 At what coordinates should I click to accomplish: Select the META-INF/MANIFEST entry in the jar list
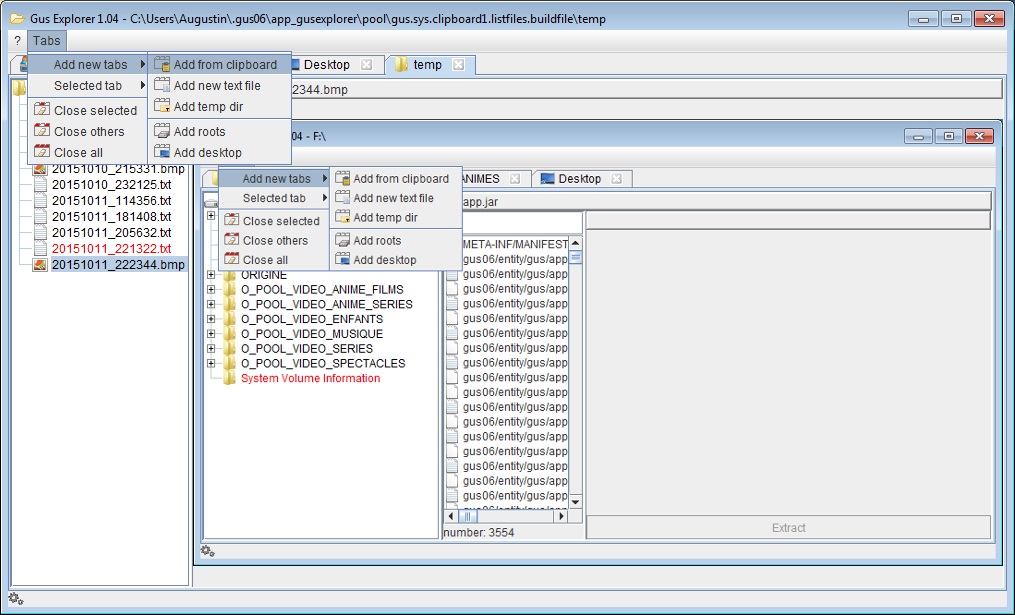515,244
